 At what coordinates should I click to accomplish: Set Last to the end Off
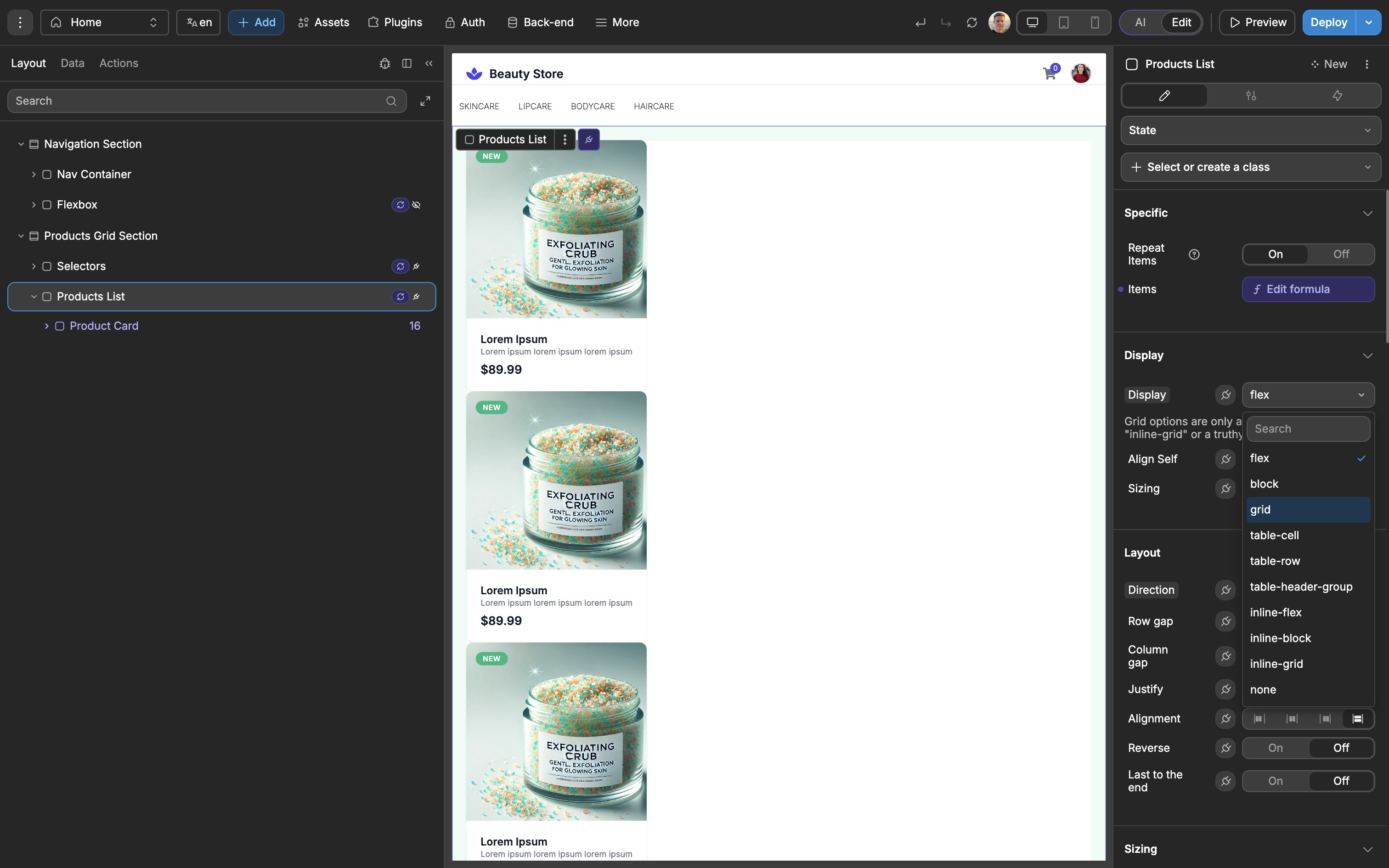click(x=1341, y=781)
